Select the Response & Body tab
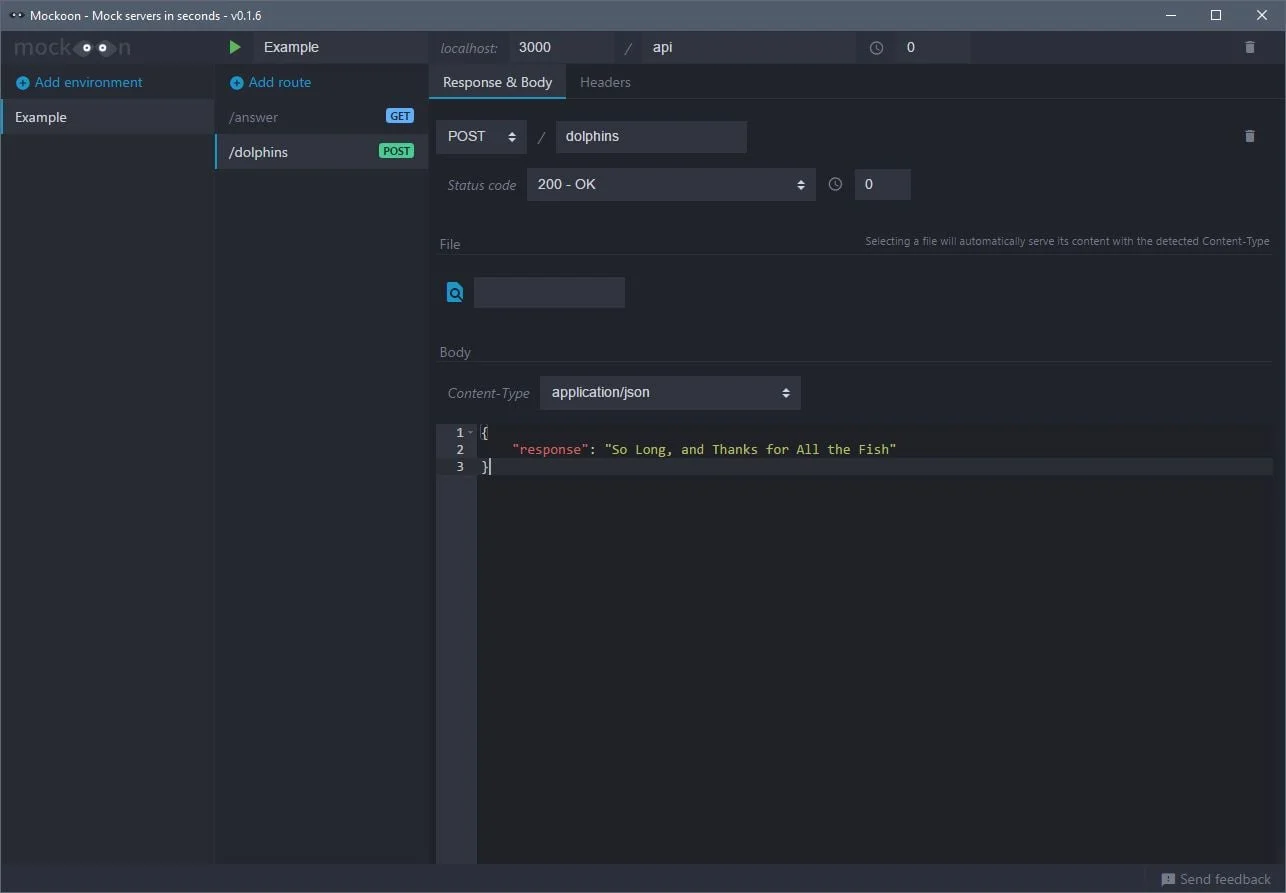The height and width of the screenshot is (893, 1286). (x=497, y=82)
